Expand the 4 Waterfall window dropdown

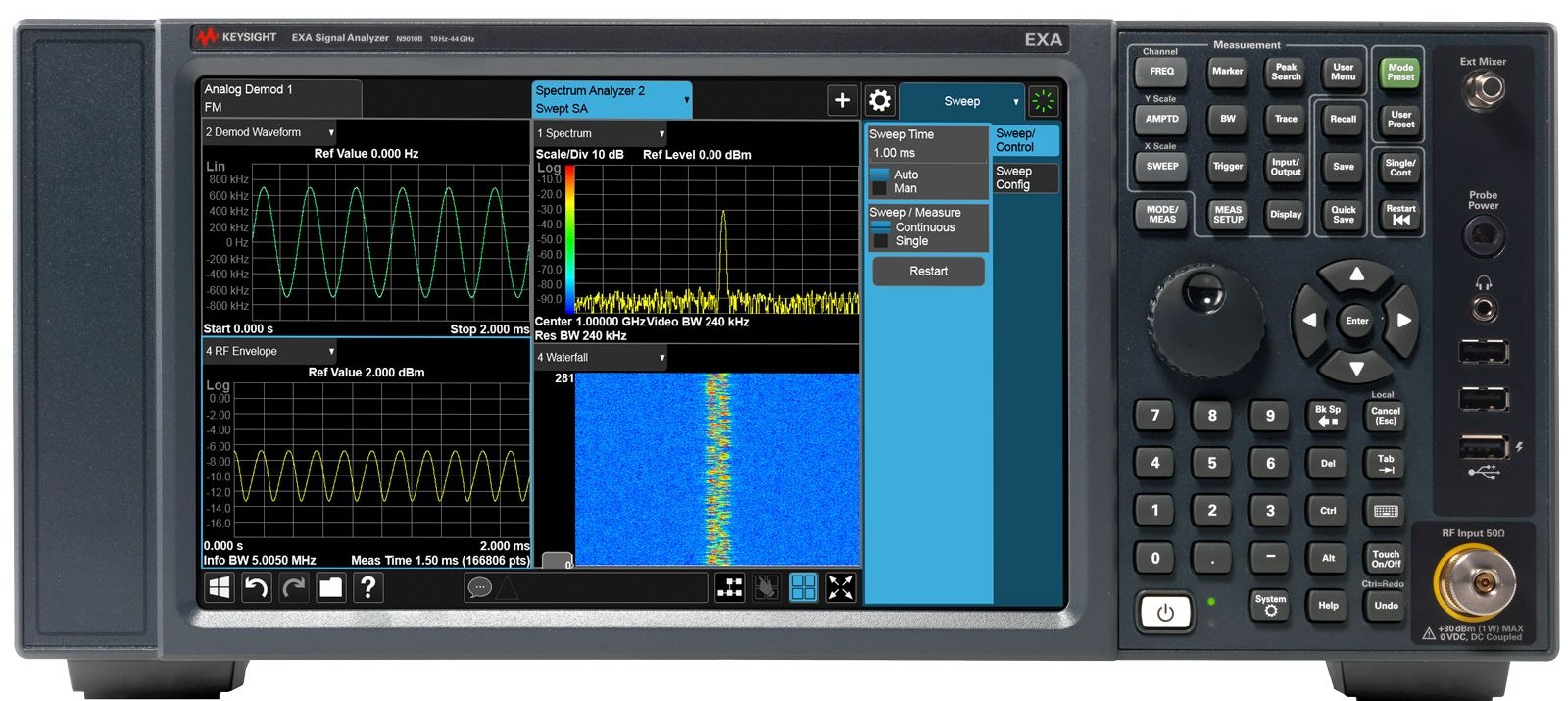661,358
